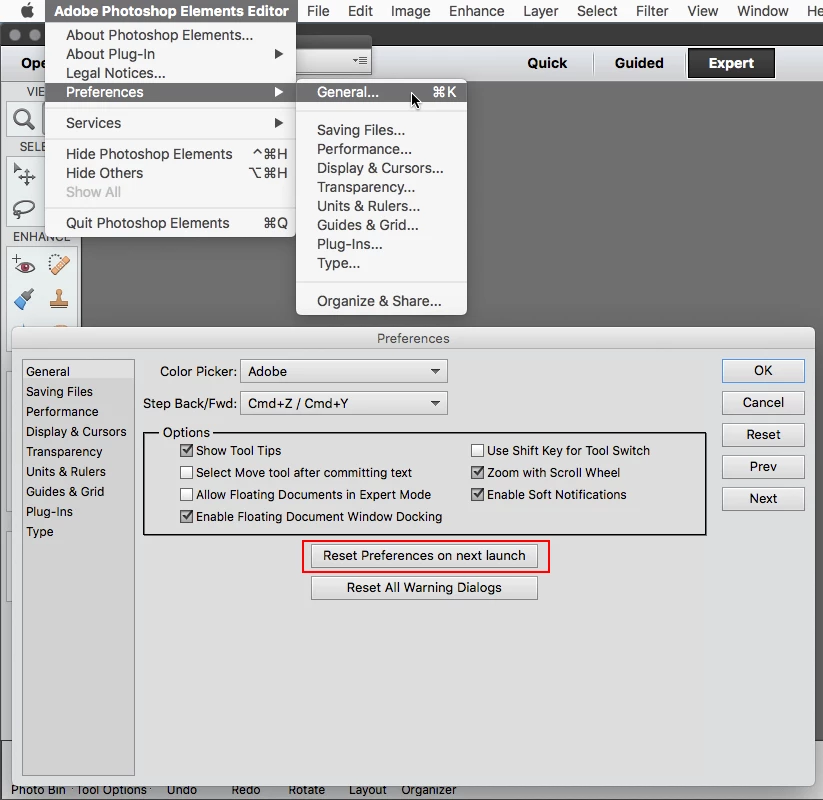Select Hide Photoshop Elements menu item
Image resolution: width=823 pixels, height=800 pixels.
(171, 154)
